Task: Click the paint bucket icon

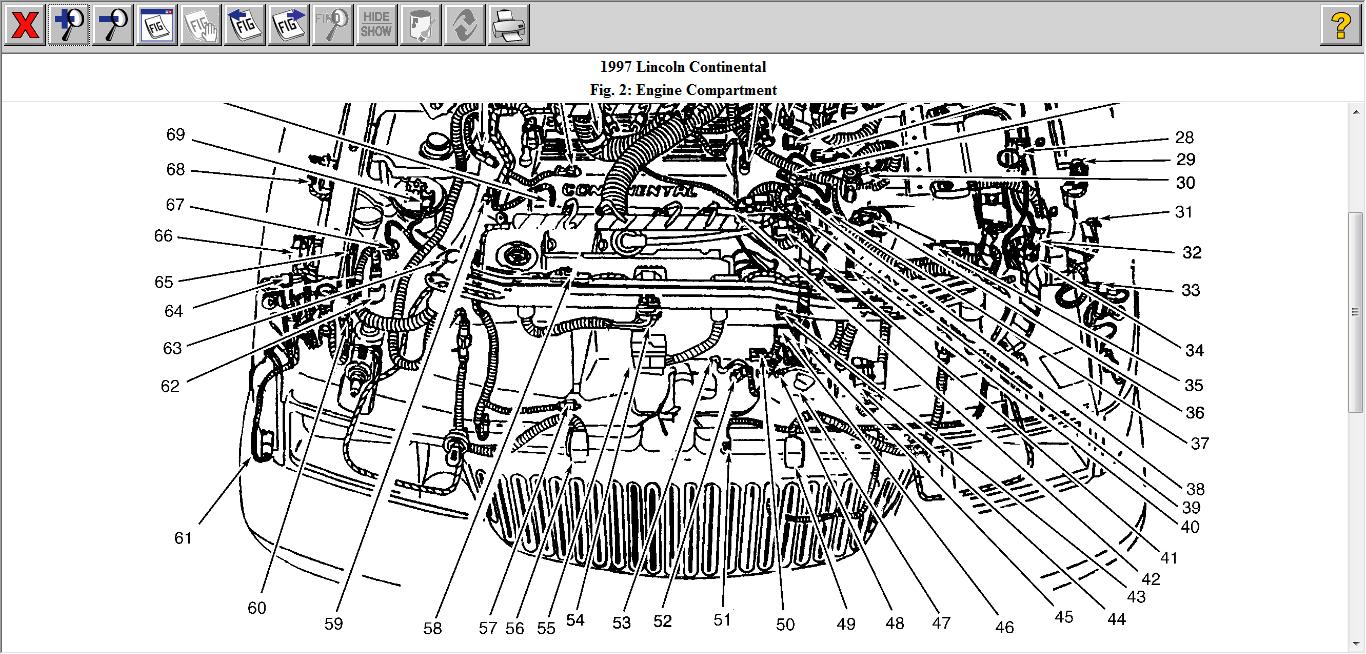Action: [x=420, y=25]
